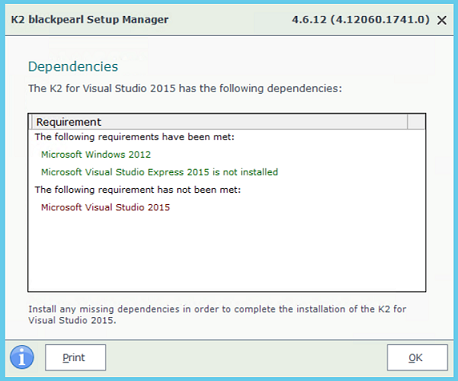
Task: Click the K2 blackpearl Setup Manager title
Action: click(x=90, y=20)
